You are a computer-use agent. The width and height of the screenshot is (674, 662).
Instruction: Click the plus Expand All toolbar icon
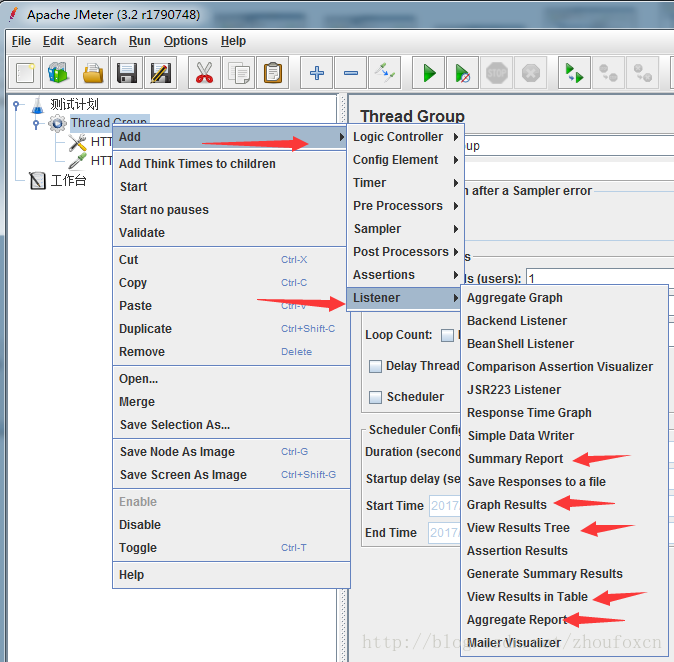pos(317,73)
